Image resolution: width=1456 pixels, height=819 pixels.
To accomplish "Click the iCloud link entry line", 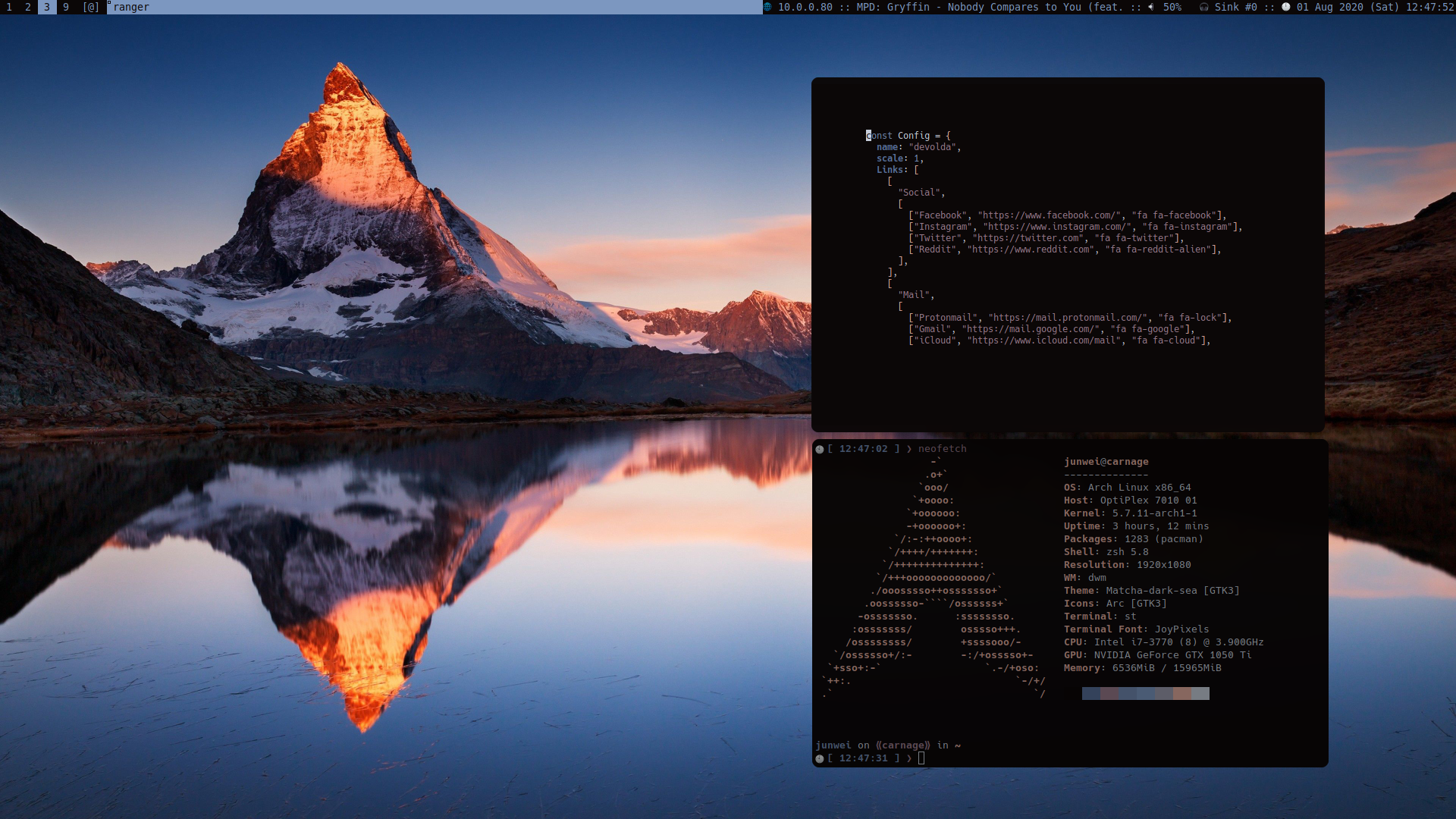I will coord(1059,340).
